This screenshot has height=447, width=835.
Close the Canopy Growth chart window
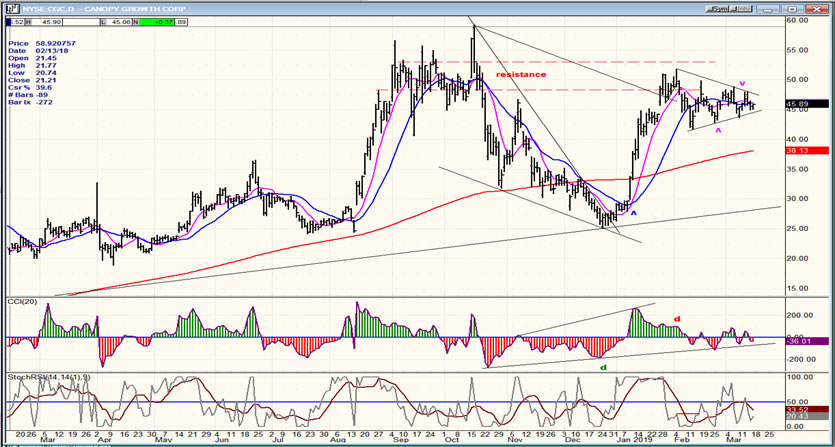pyautogui.click(x=817, y=9)
